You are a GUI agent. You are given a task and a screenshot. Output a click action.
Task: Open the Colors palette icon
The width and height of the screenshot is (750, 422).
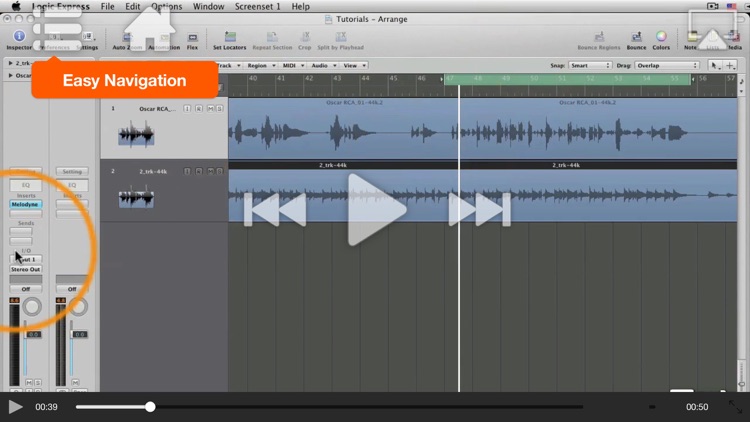tap(661, 40)
